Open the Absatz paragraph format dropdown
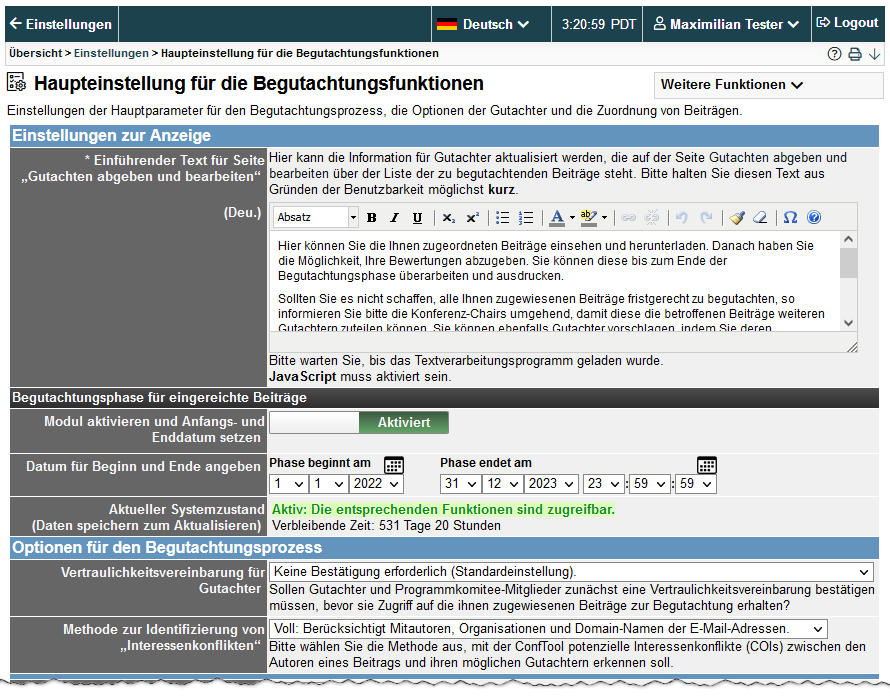The width and height of the screenshot is (890, 697). pos(316,217)
